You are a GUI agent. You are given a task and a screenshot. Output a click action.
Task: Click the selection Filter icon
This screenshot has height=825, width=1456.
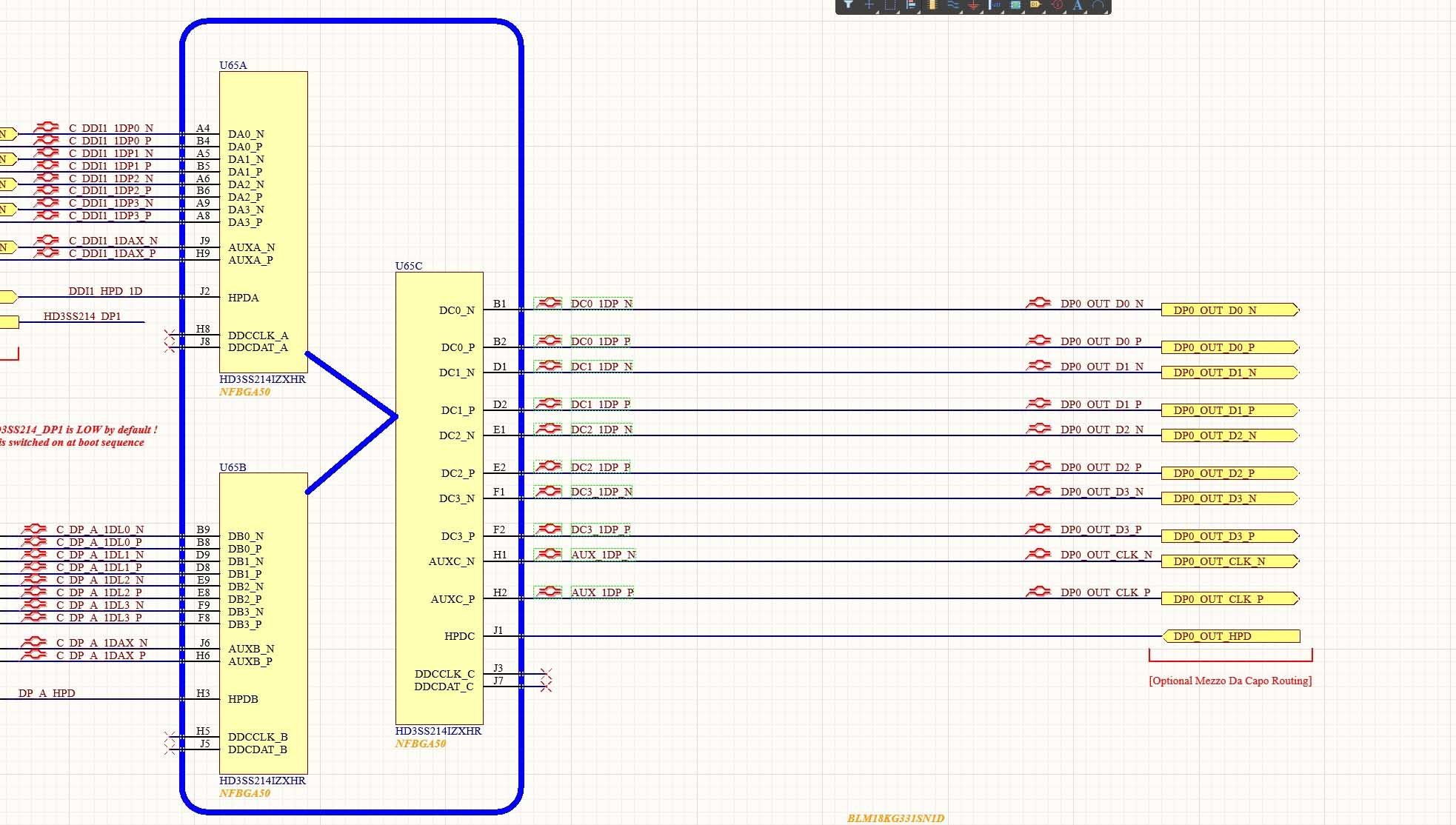(x=848, y=4)
